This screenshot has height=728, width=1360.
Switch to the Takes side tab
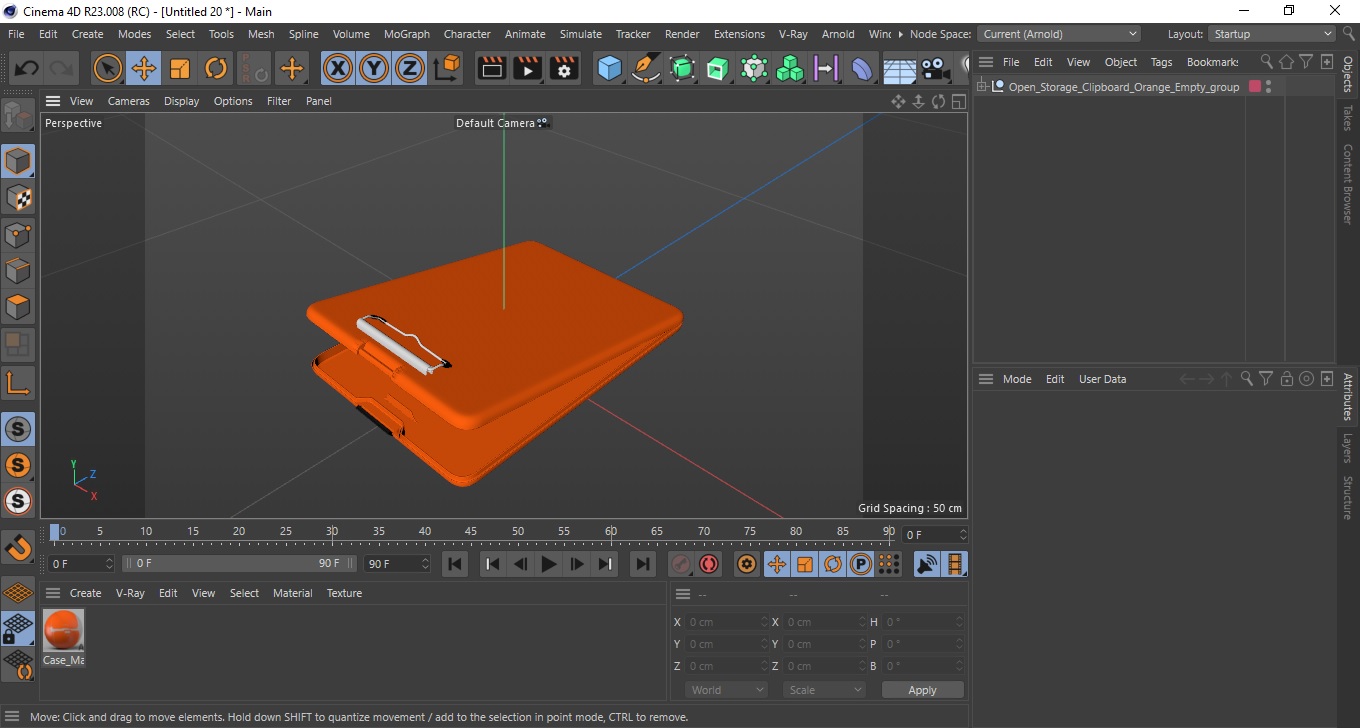click(1348, 118)
